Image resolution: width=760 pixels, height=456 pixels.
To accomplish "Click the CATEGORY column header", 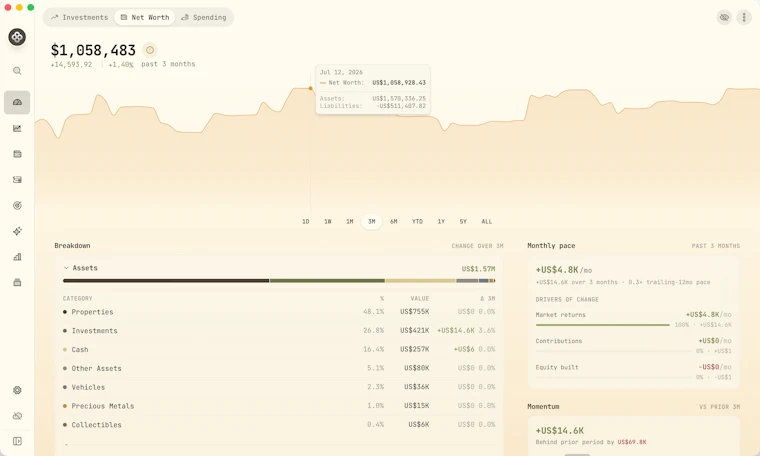I will (x=78, y=299).
